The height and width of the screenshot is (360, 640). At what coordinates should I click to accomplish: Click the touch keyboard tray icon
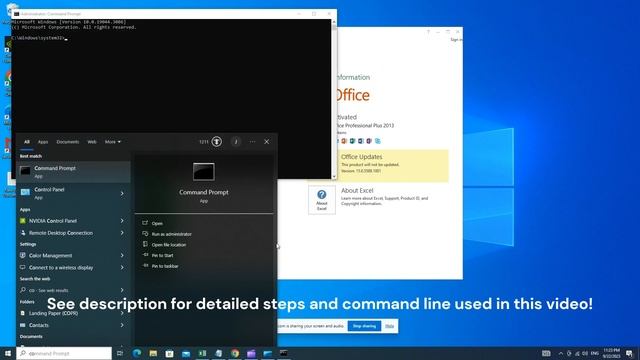pos(546,353)
